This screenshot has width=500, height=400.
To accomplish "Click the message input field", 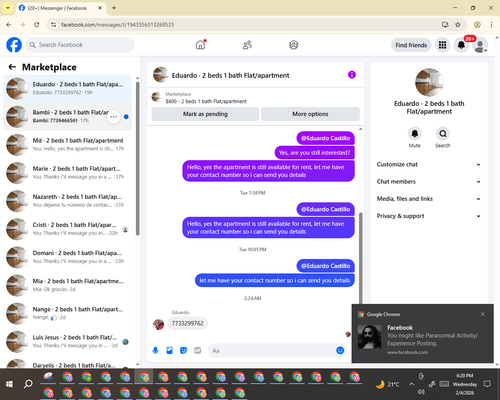I will pos(272,350).
